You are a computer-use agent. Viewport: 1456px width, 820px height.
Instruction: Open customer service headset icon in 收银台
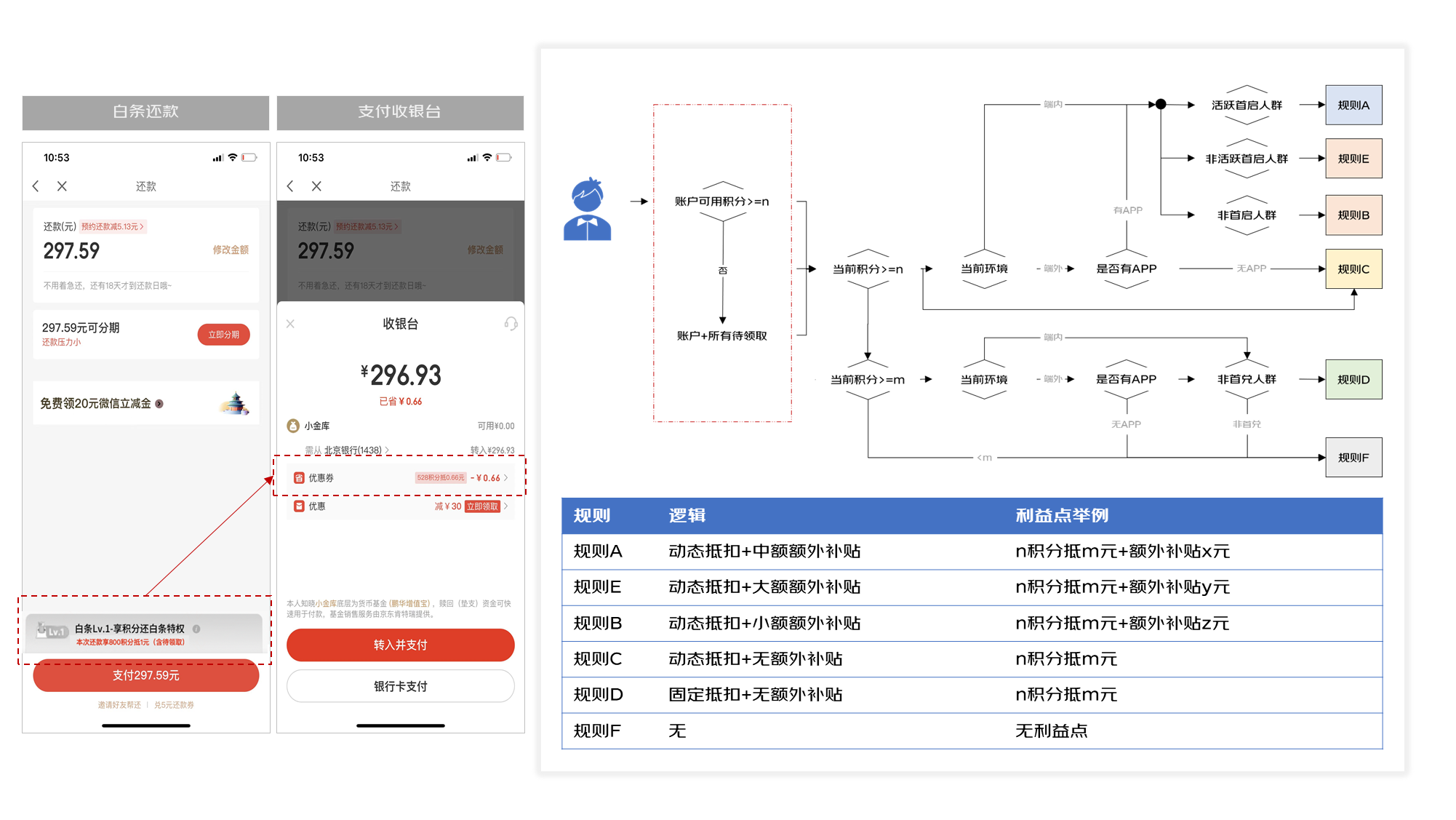[511, 324]
